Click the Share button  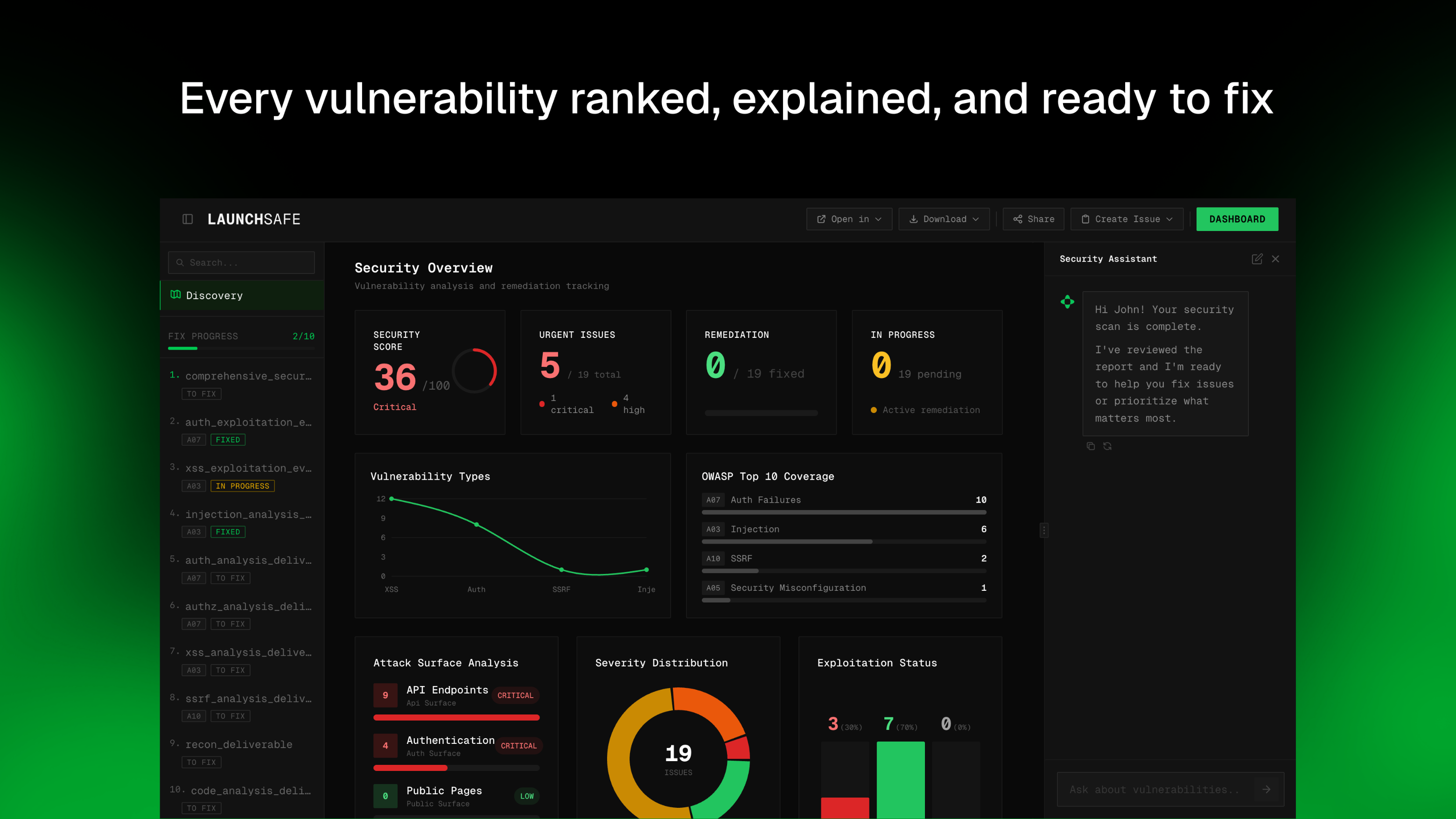[x=1033, y=219]
